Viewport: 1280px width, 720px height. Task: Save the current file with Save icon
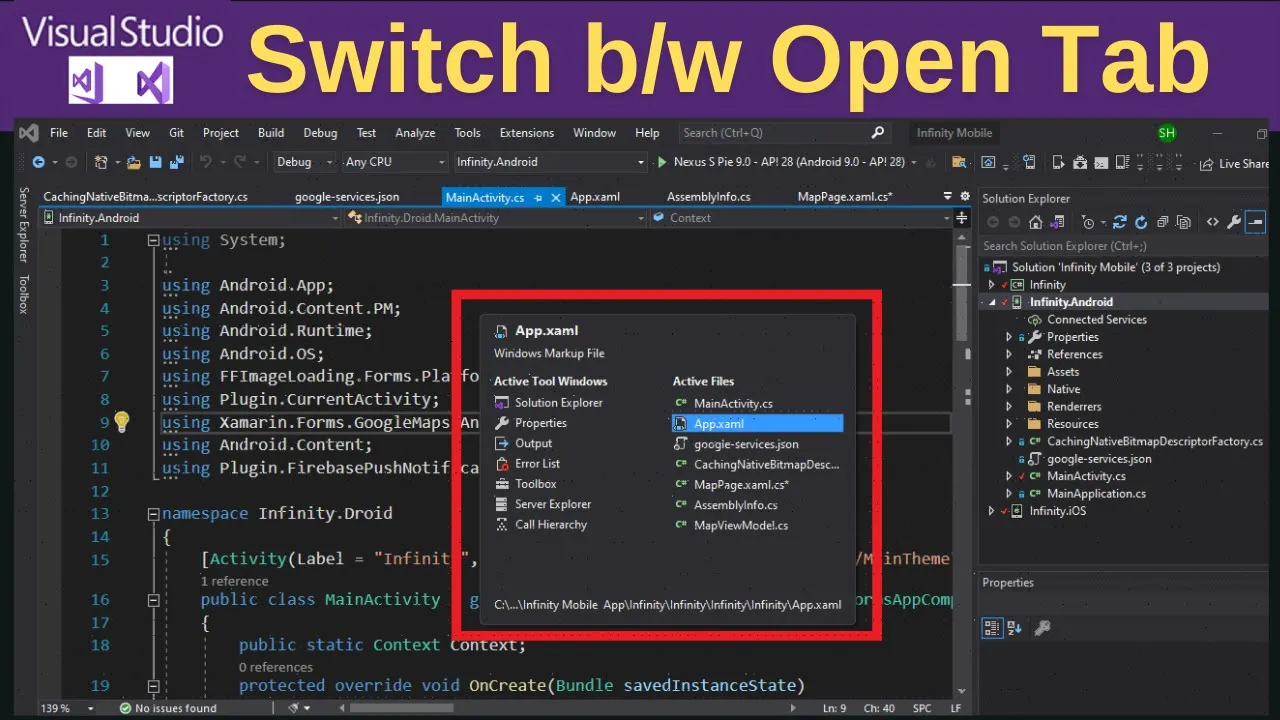[x=156, y=162]
